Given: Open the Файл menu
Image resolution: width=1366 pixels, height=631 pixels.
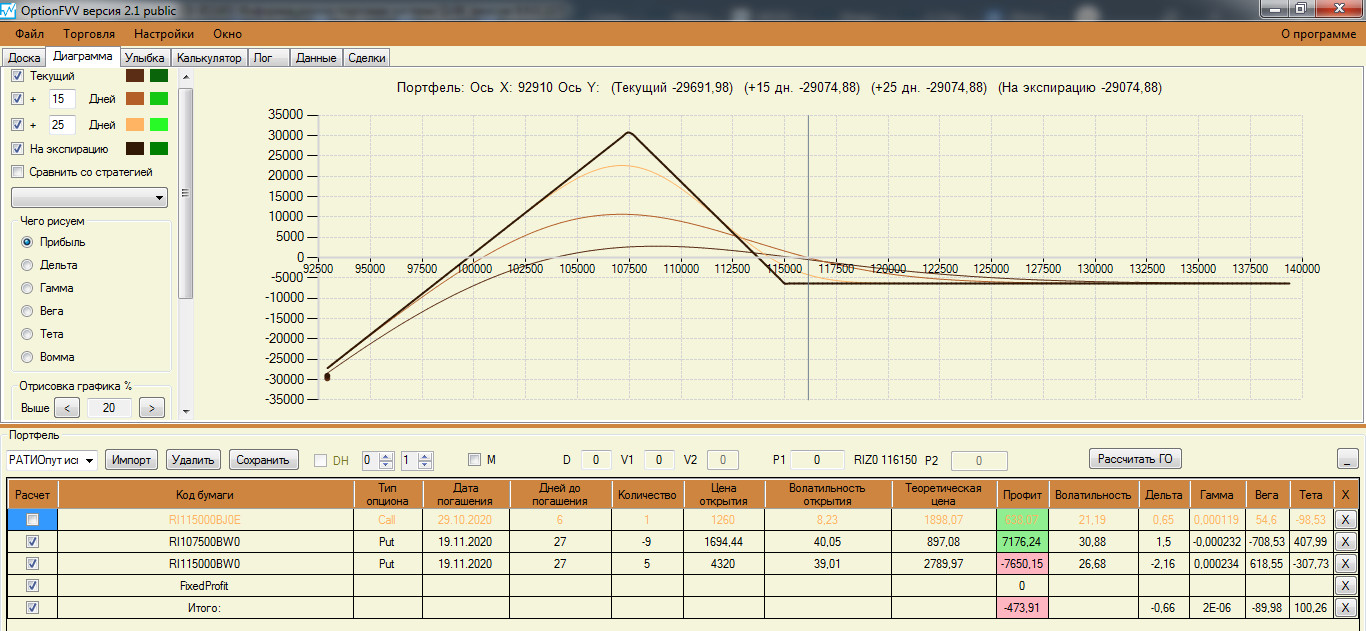Looking at the screenshot, I should 30,34.
